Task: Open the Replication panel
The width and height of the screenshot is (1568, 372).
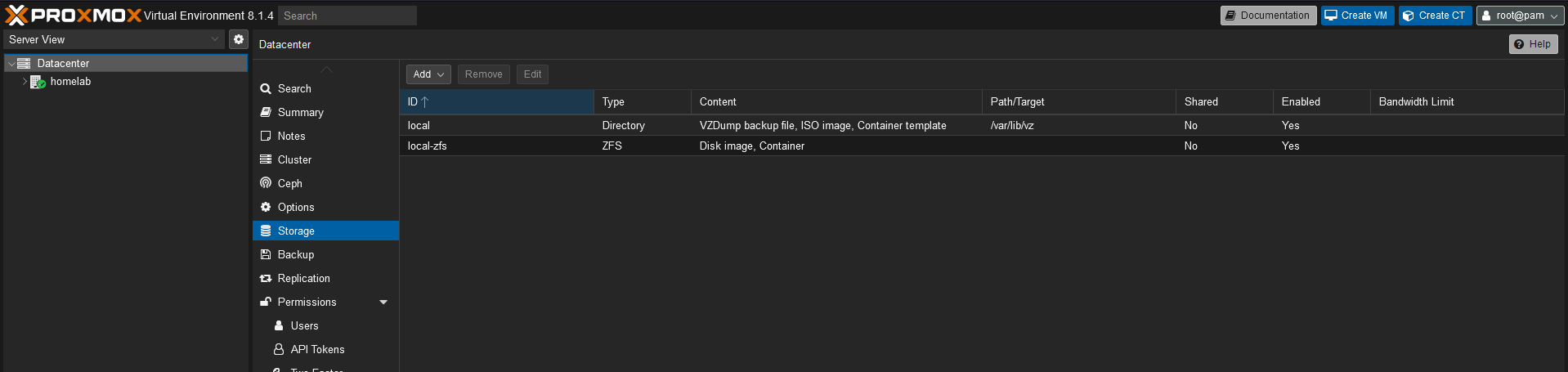Action: point(303,278)
